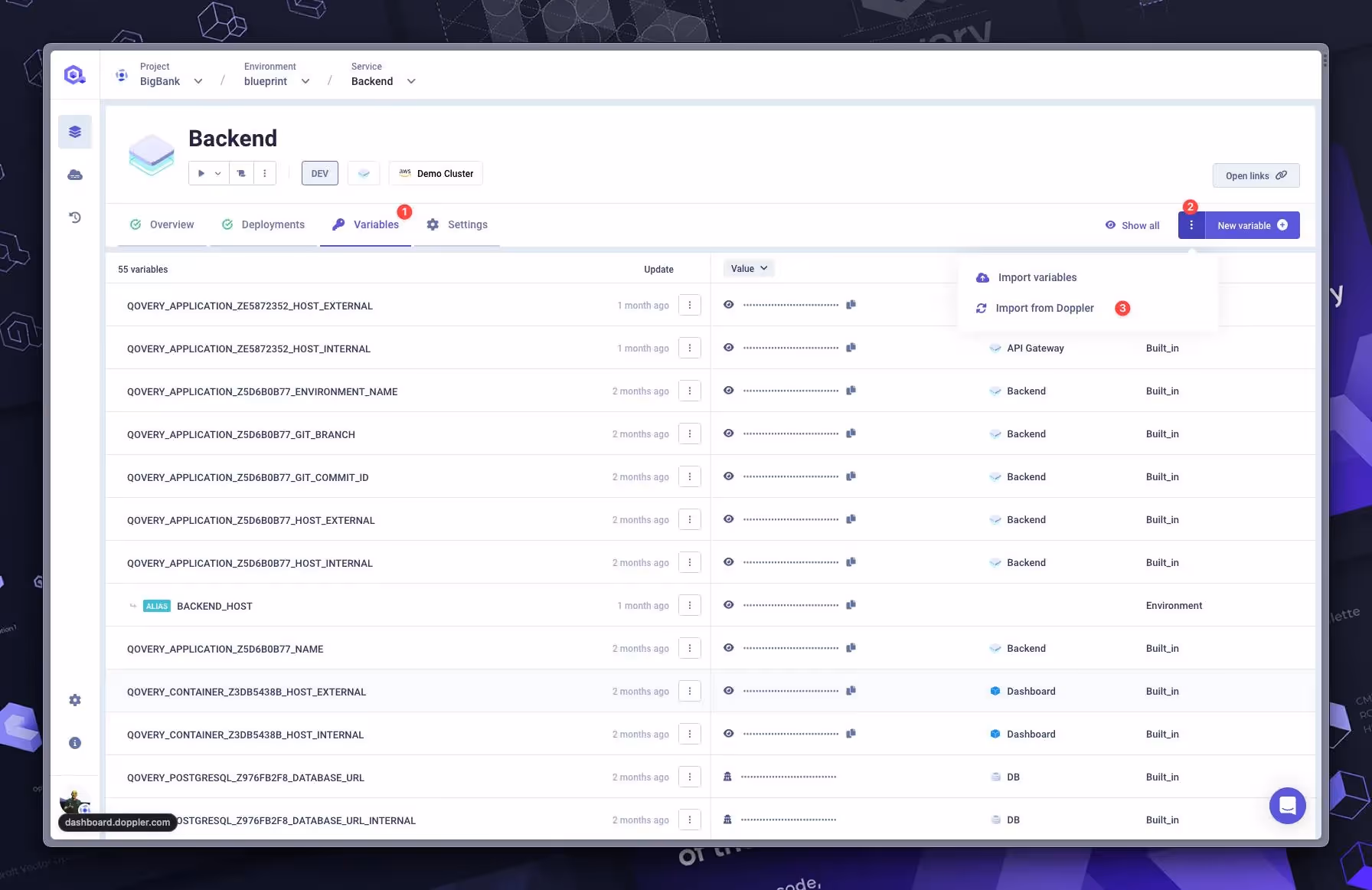Switch to the Overview tab
The width and height of the screenshot is (1372, 890).
pos(162,224)
